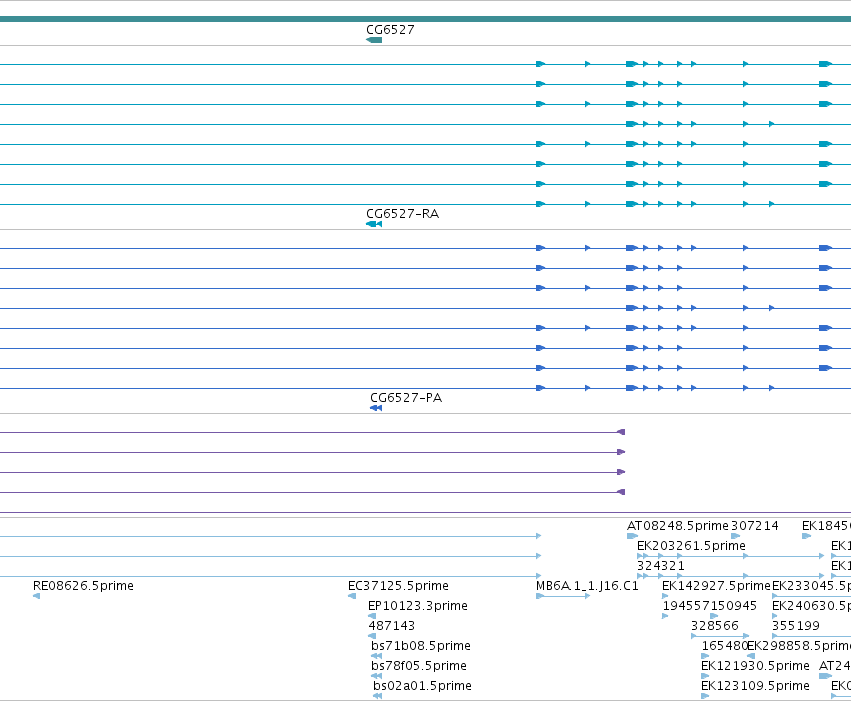Click the bs02a01.5prime label
The height and width of the screenshot is (701, 851).
pos(422,686)
